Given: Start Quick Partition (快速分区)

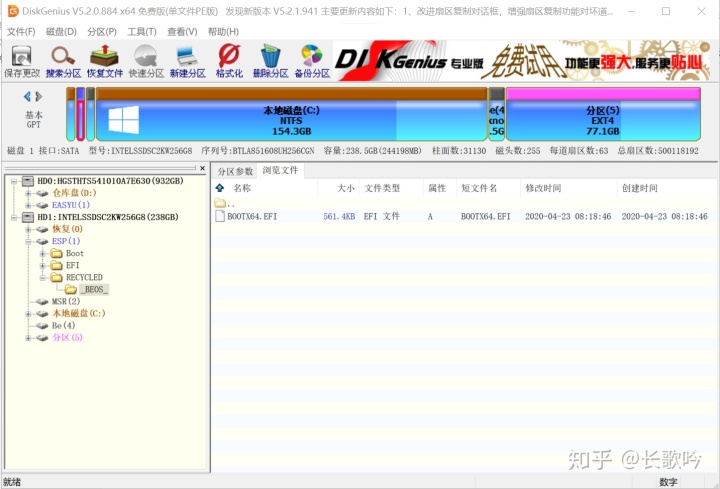Looking at the screenshot, I should [146, 62].
